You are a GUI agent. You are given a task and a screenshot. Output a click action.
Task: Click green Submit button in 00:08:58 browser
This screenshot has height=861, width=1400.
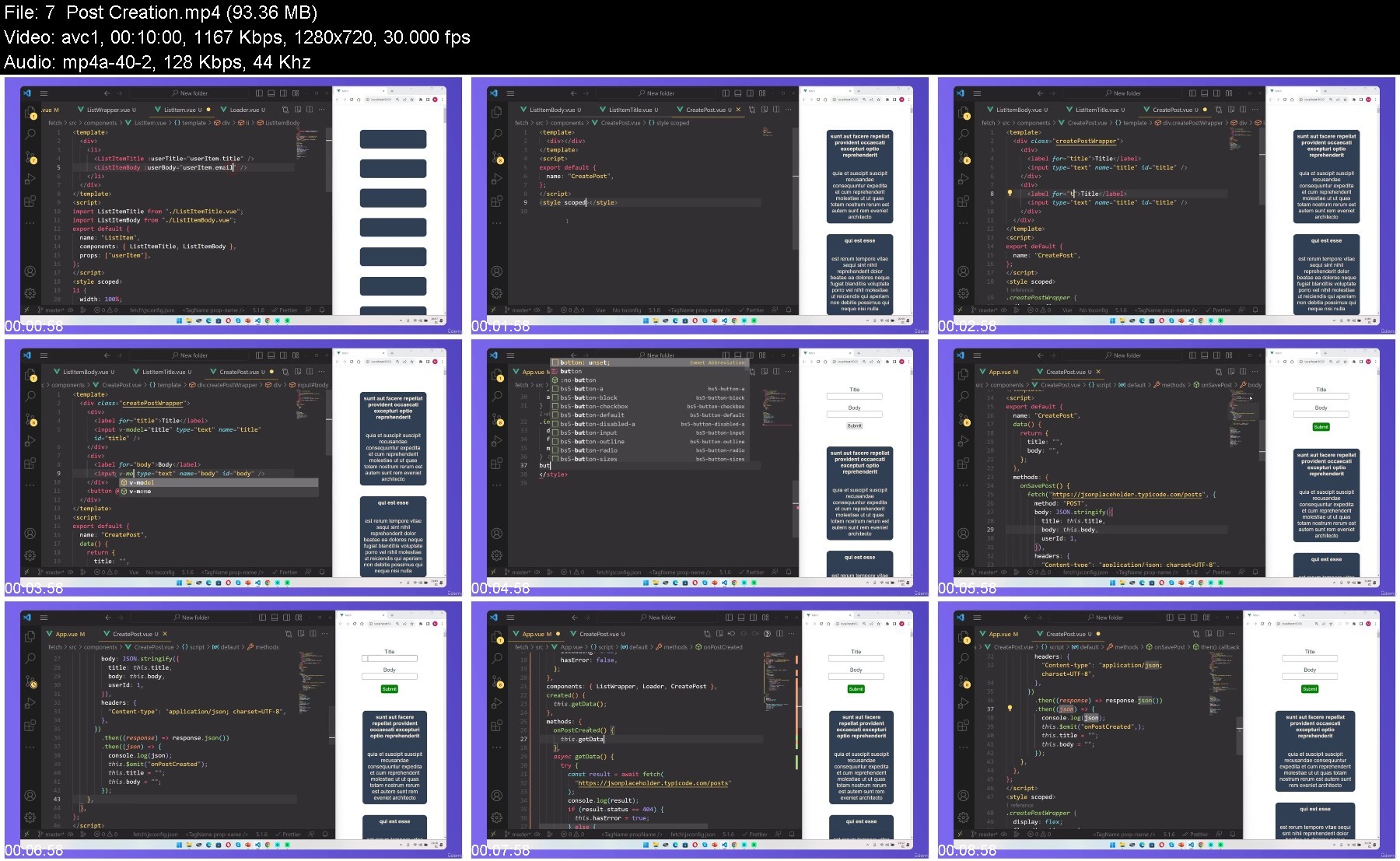pyautogui.click(x=1310, y=689)
